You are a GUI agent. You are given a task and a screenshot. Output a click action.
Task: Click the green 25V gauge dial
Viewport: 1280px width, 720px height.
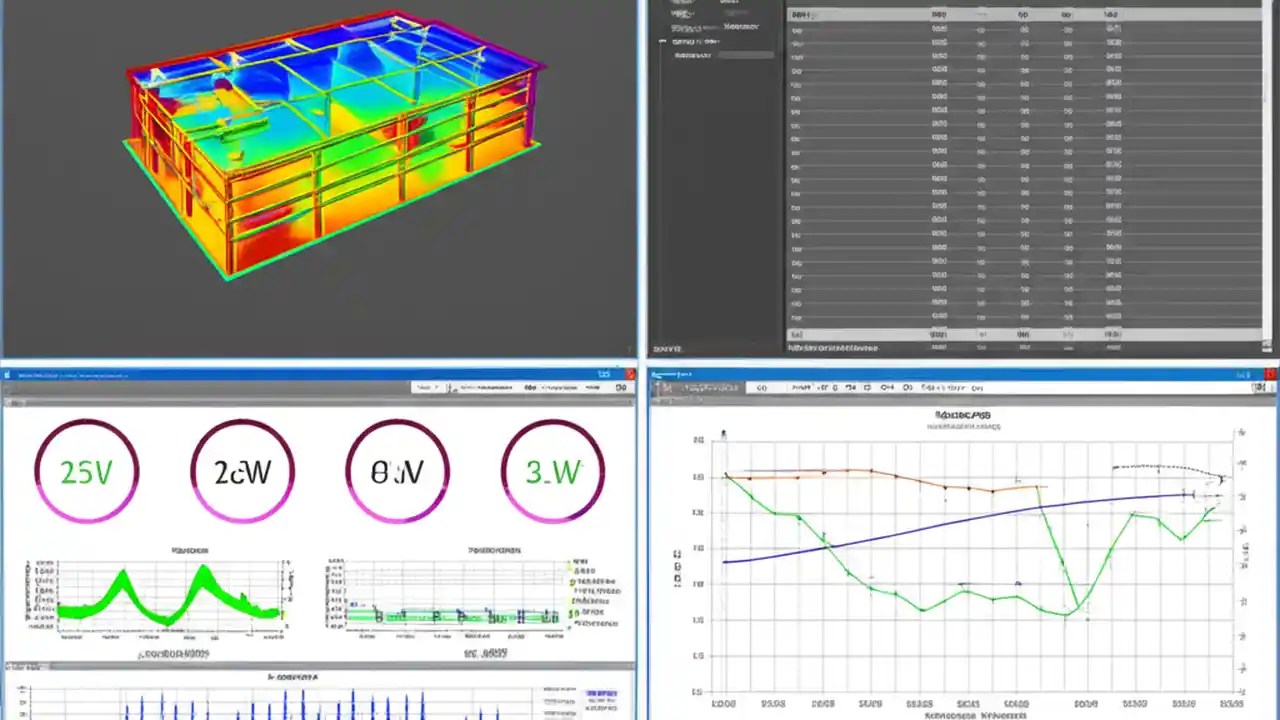click(86, 470)
